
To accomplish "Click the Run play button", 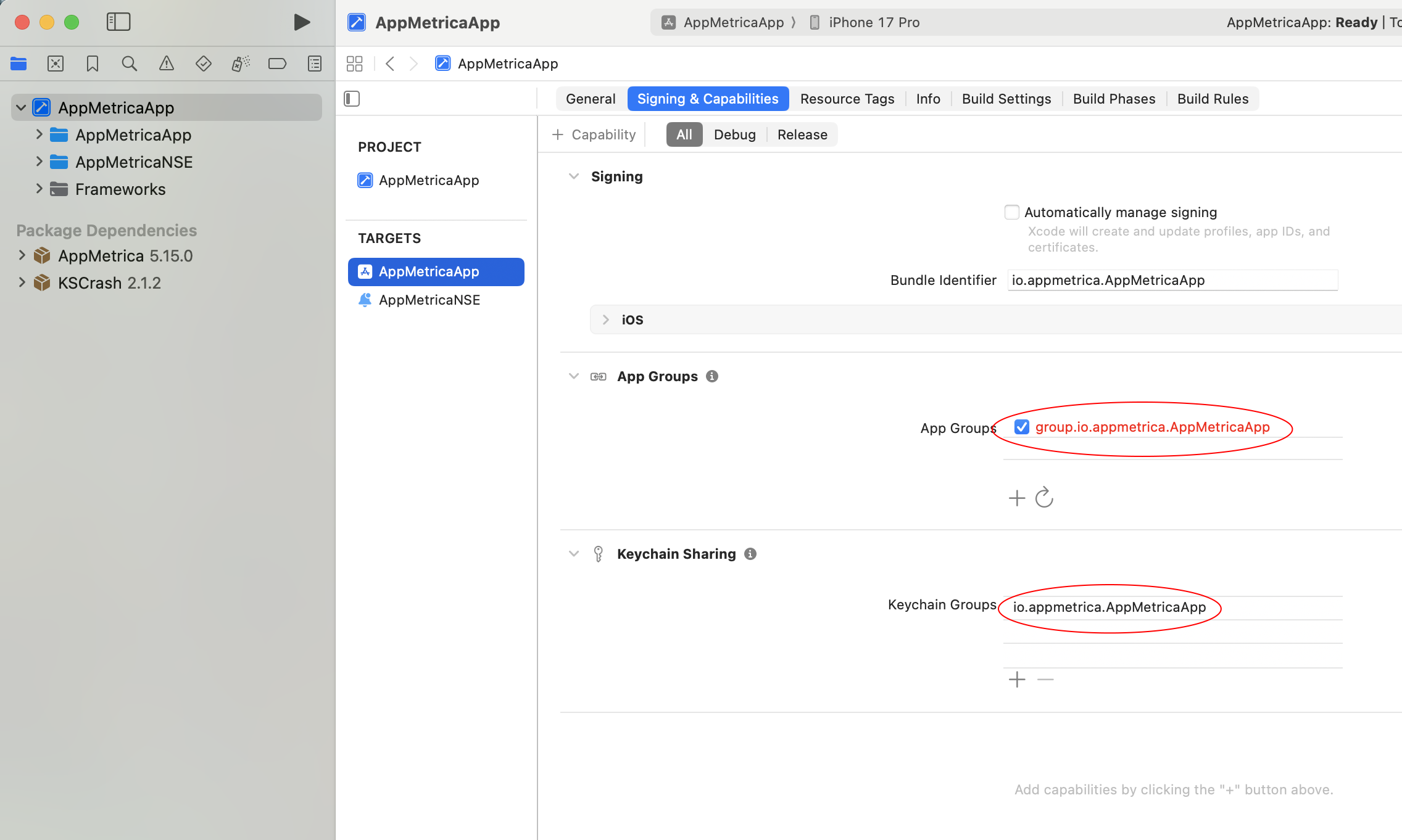I will coord(301,23).
